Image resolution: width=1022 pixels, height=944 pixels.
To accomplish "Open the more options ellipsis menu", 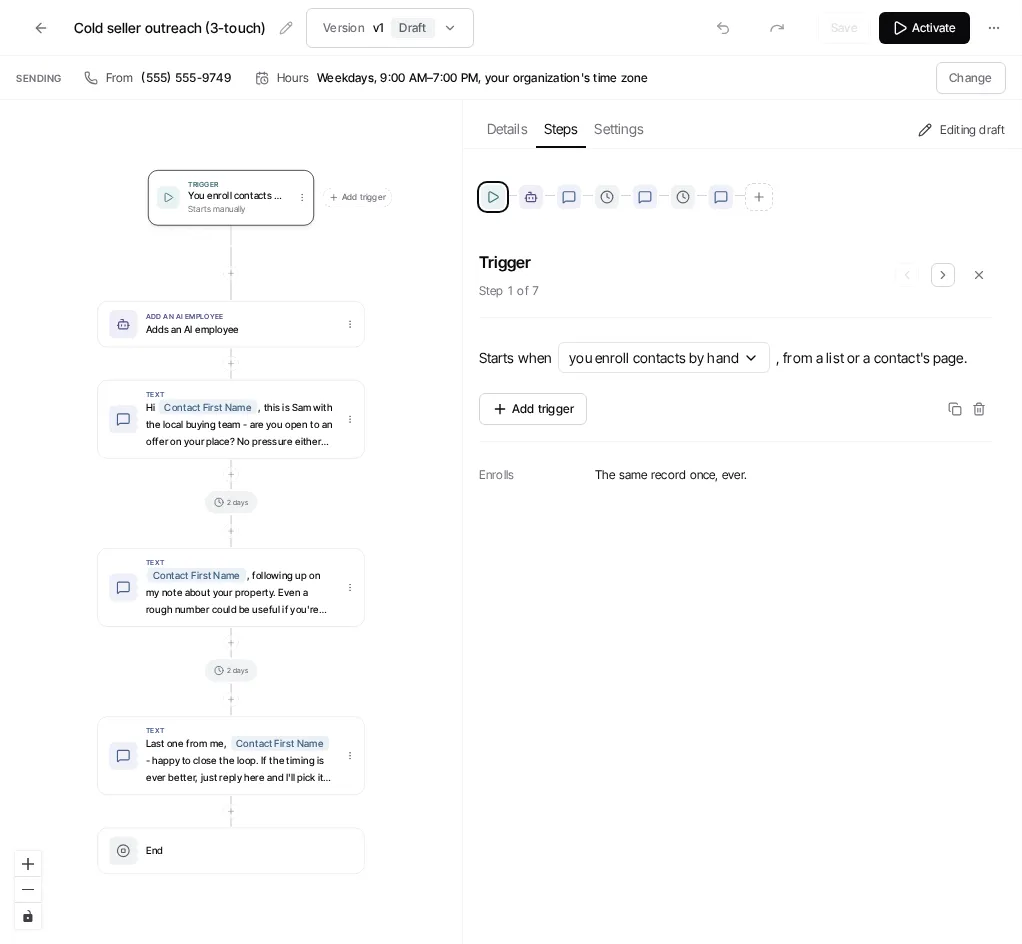I will [993, 28].
